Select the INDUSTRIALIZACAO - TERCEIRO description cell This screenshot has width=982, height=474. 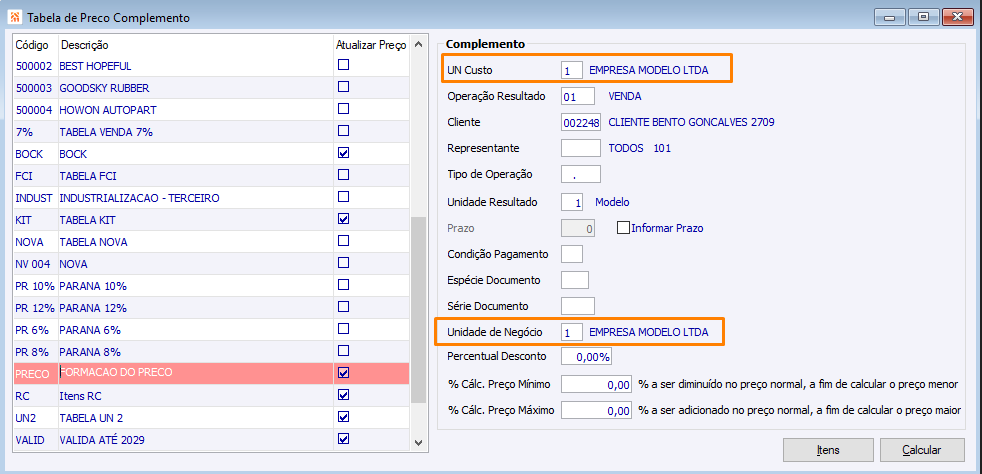[x=196, y=198]
